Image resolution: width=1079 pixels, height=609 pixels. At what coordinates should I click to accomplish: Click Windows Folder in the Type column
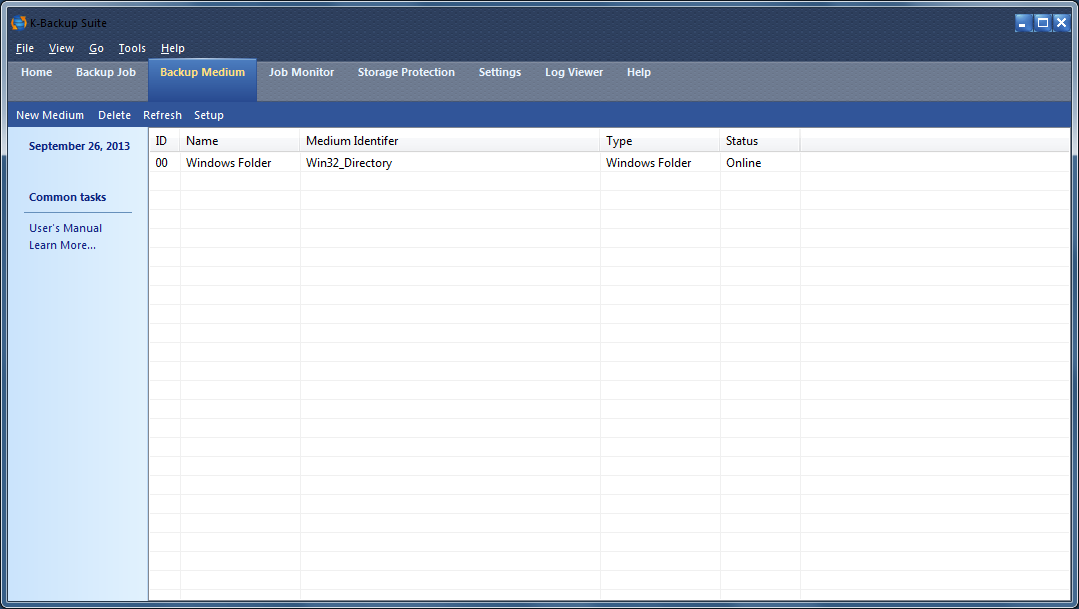[648, 162]
